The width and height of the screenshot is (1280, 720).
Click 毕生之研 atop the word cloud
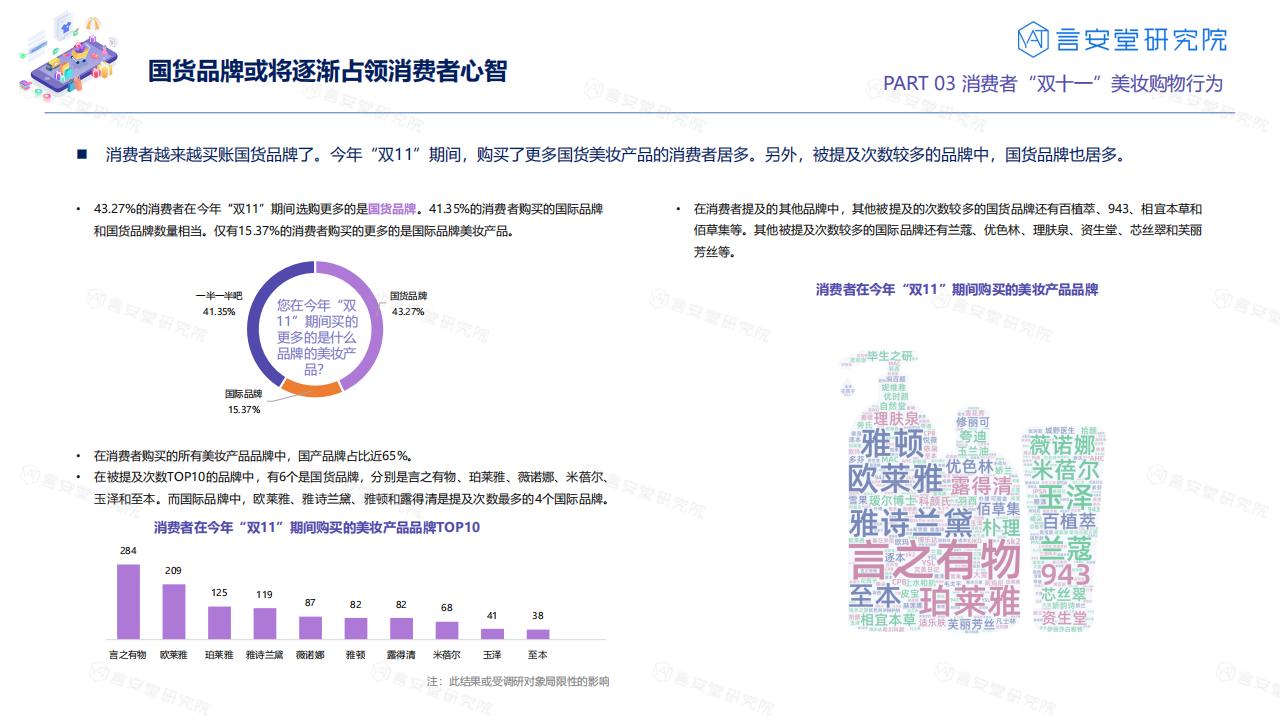[x=890, y=356]
